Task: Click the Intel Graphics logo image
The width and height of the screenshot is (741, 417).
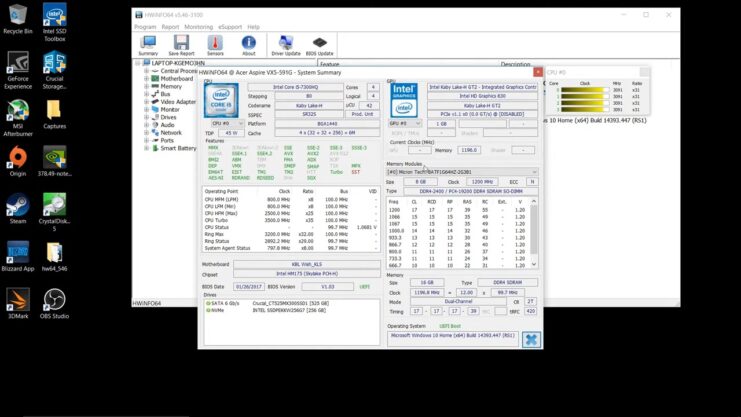Action: pos(404,100)
